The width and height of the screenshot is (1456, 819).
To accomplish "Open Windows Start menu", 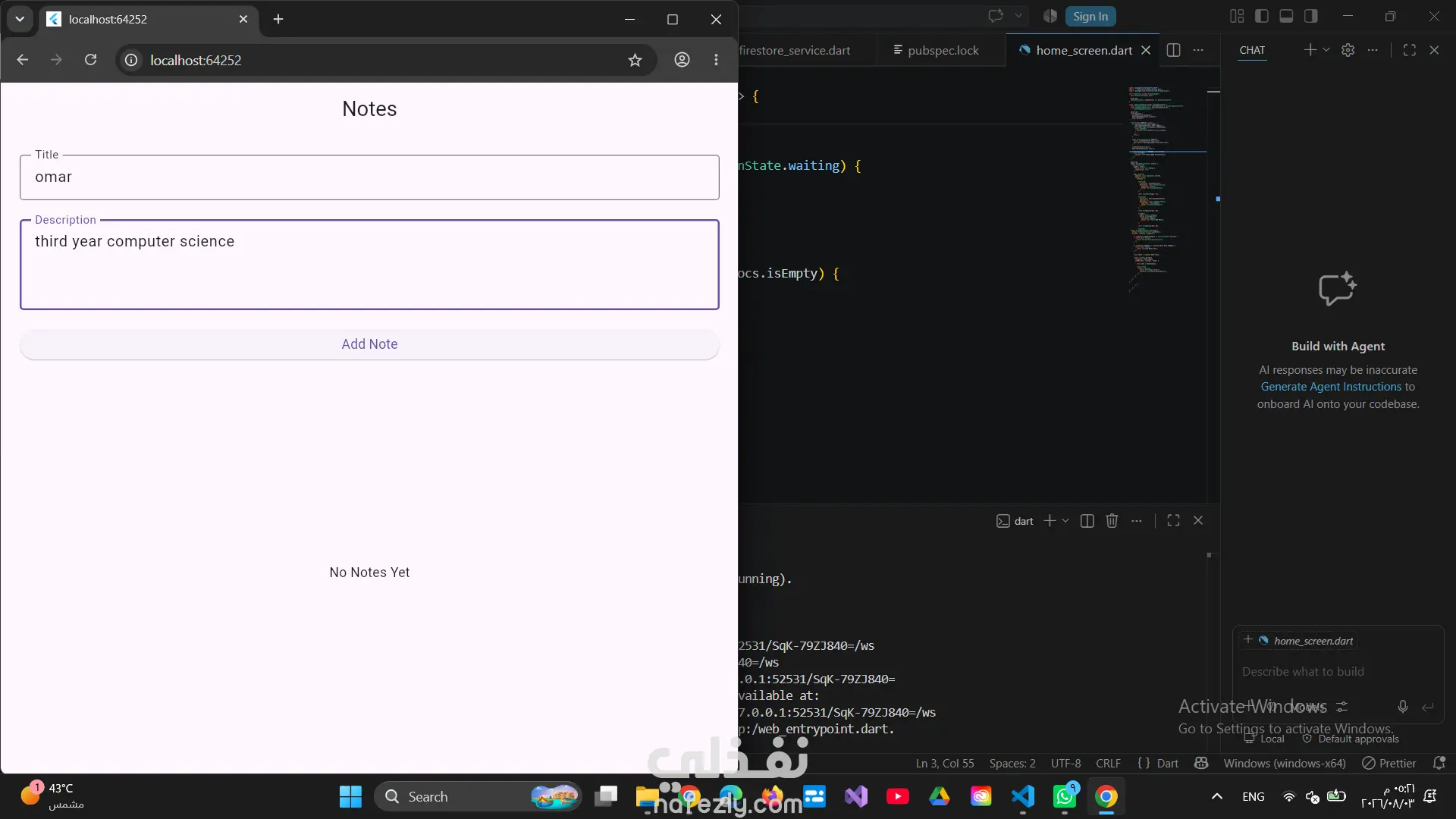I will [x=350, y=796].
